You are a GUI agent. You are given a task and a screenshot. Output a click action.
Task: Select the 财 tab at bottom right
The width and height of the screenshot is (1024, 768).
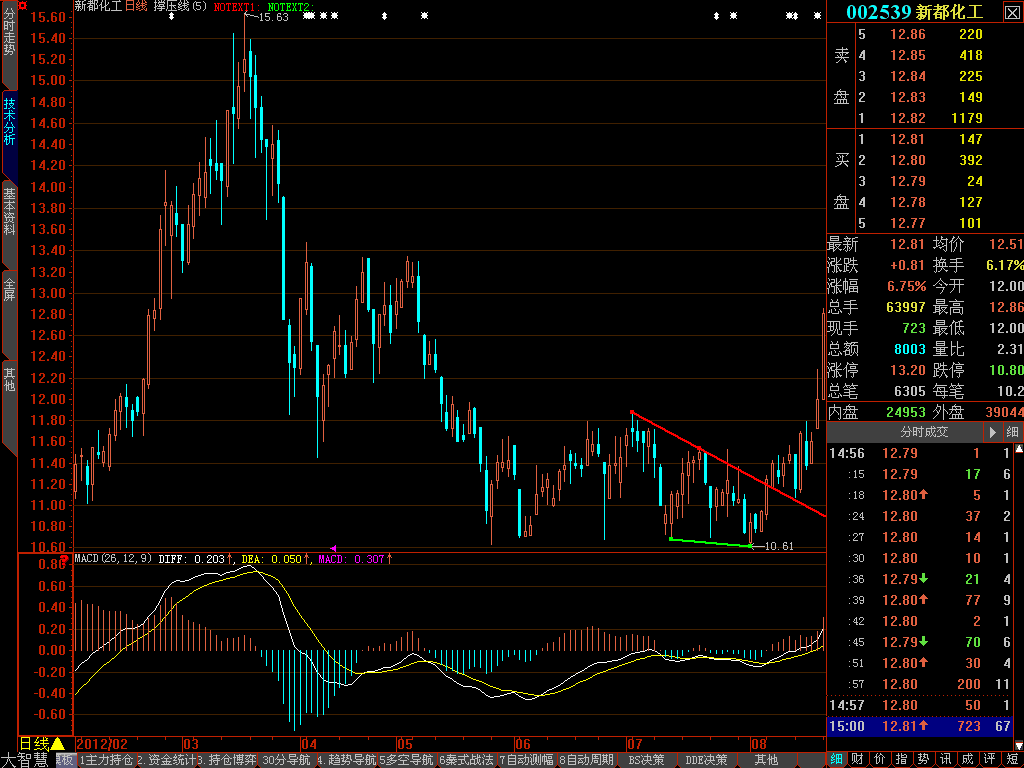[858, 760]
